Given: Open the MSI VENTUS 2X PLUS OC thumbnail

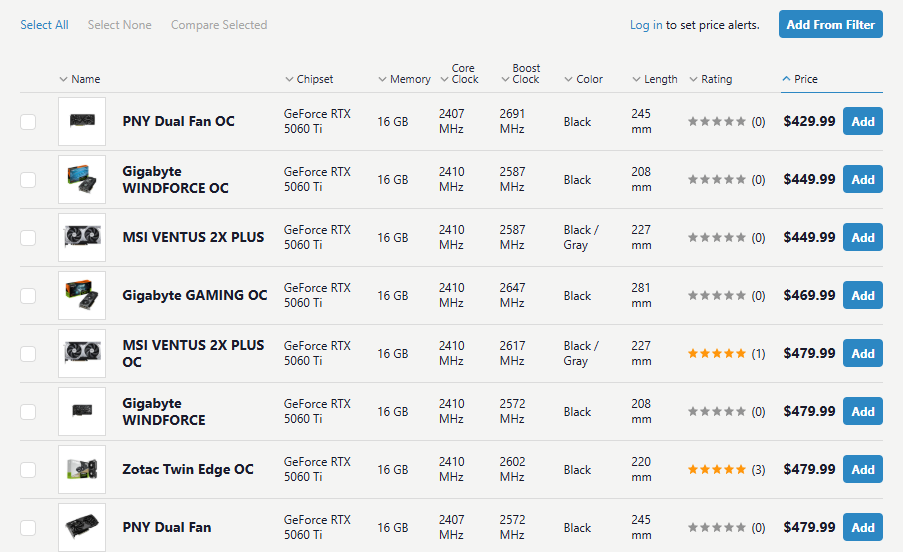Looking at the screenshot, I should [x=82, y=353].
